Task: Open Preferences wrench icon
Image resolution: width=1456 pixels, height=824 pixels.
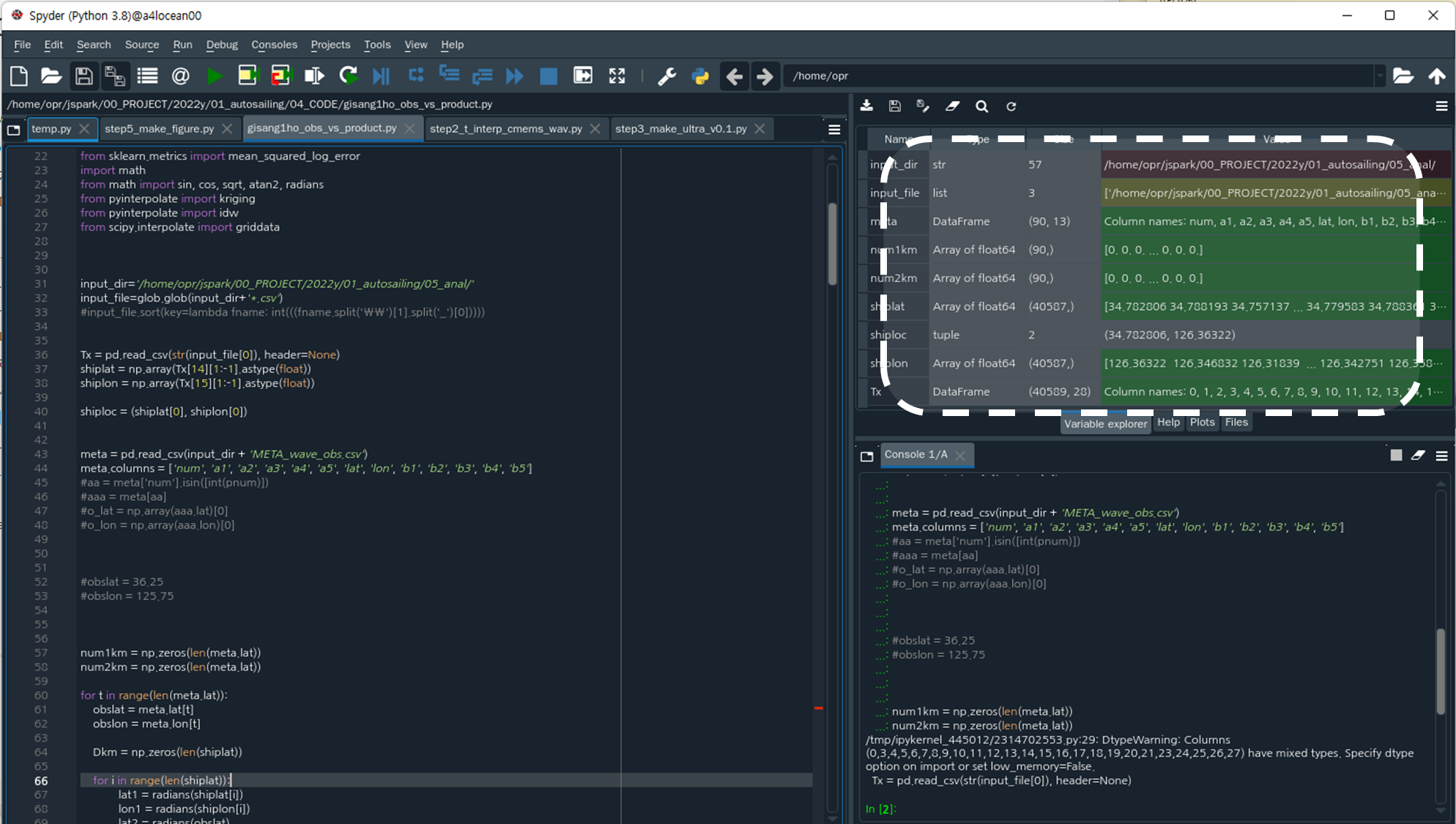Action: 666,75
